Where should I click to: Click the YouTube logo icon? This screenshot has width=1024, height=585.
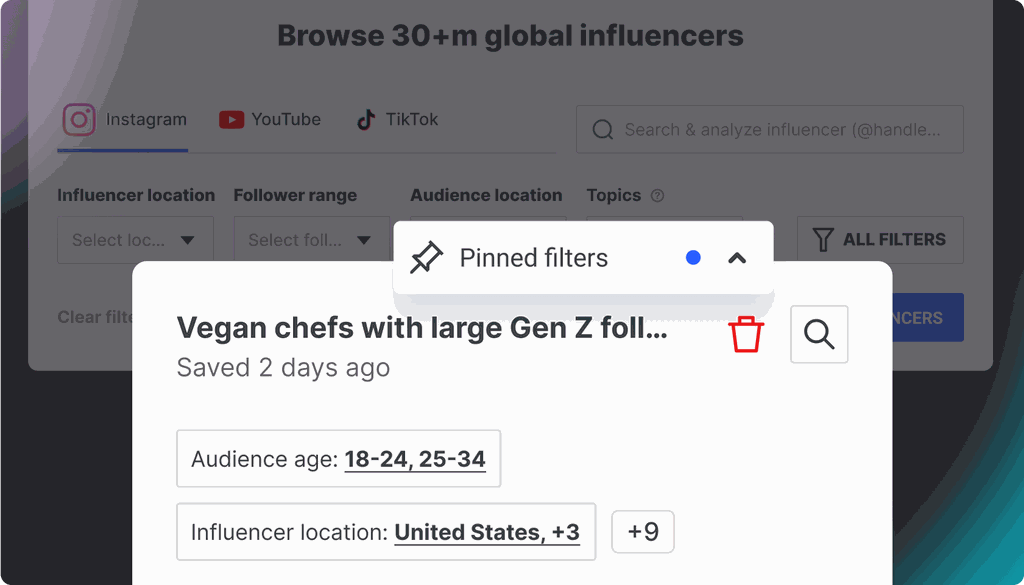231,120
